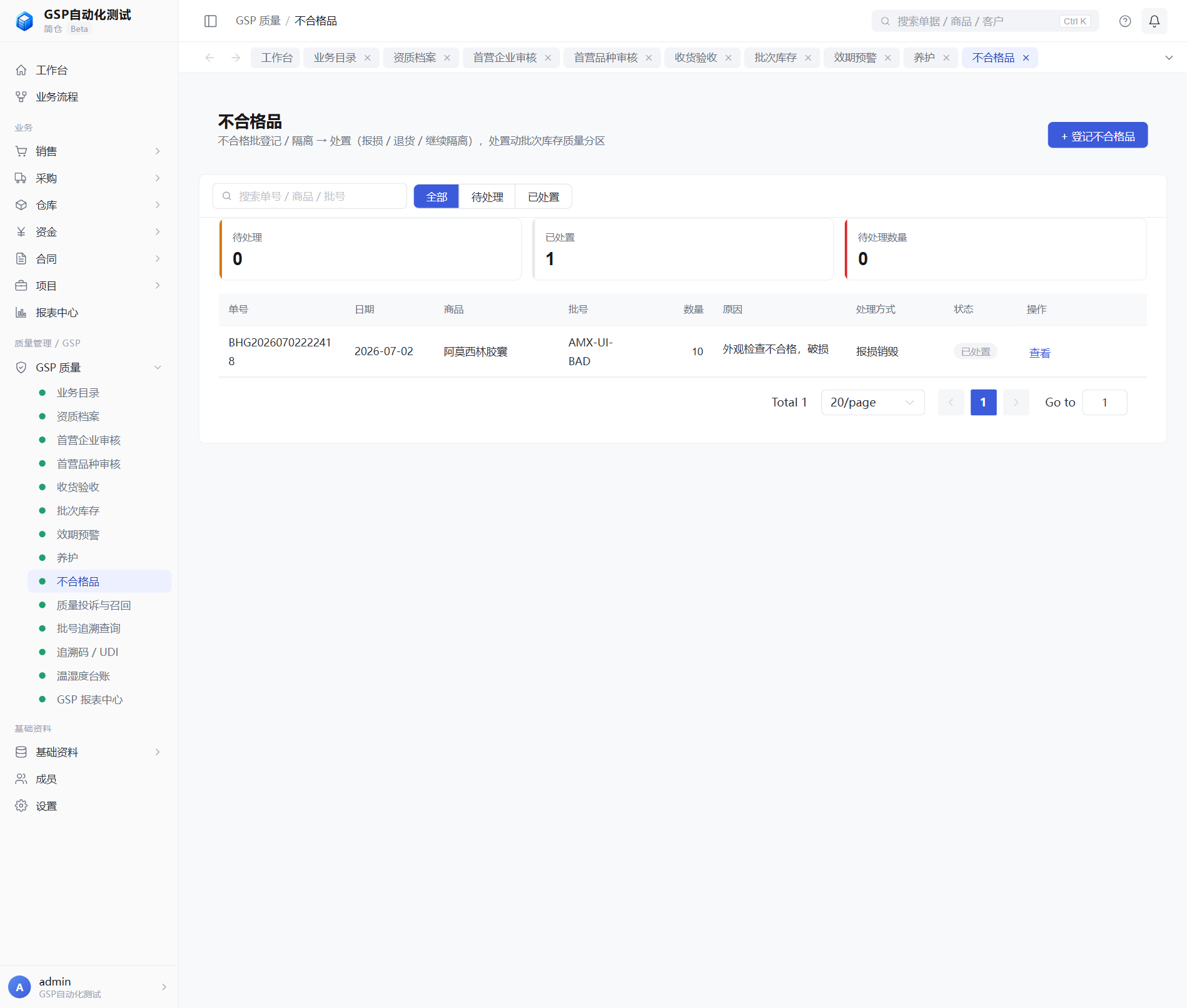
Task: Open 工作台 home in the sidebar
Action: pyautogui.click(x=89, y=70)
